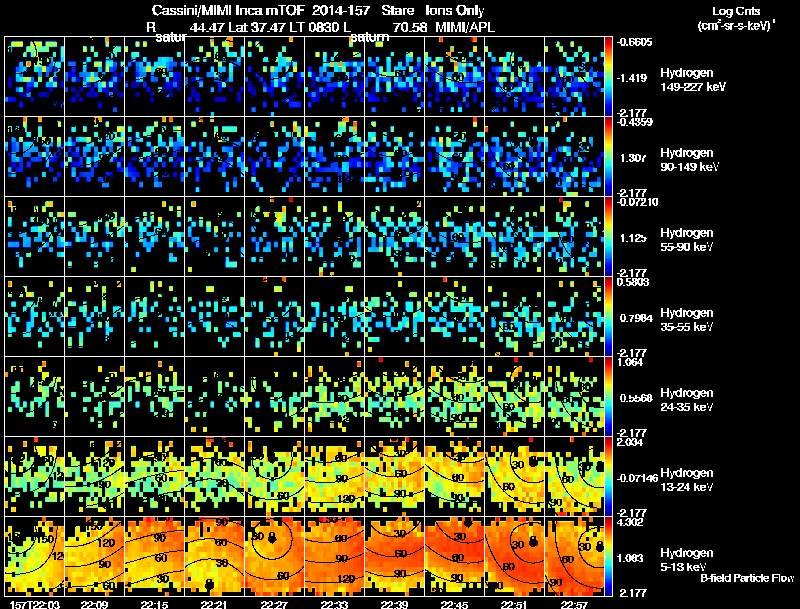Viewport: 800px width, 609px height.
Task: Select the 22:57 panel in the Hydrogen 5-13 keV row
Action: click(x=574, y=556)
